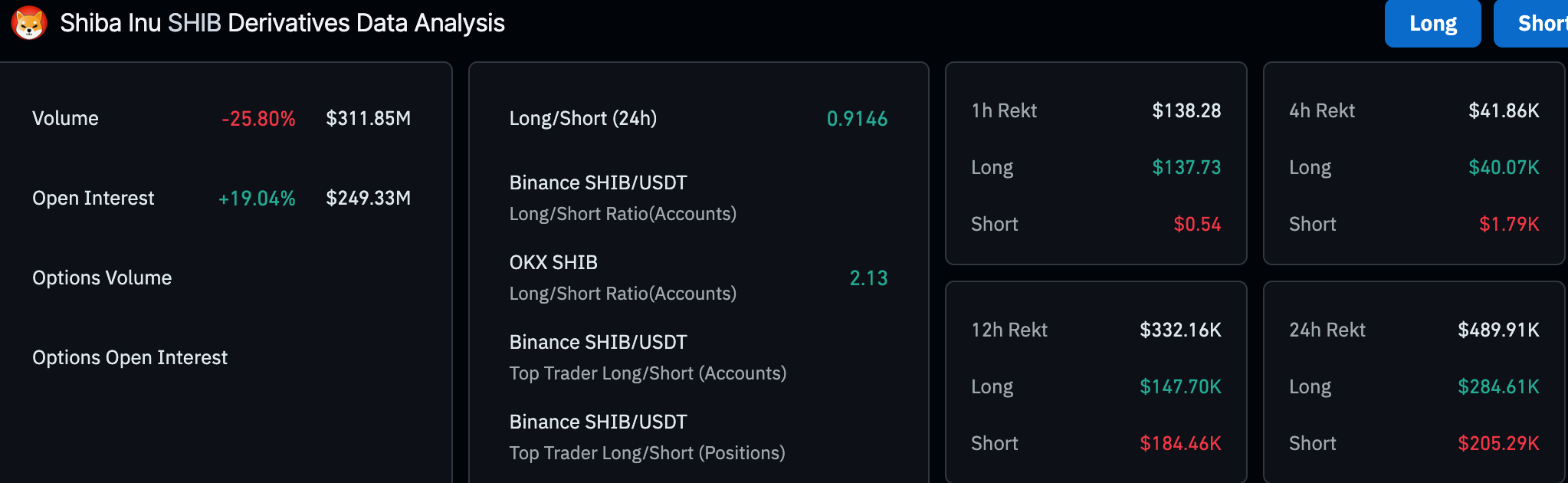Click the 24h Rekt total $489.91K
The width and height of the screenshot is (1568, 483).
[1498, 330]
